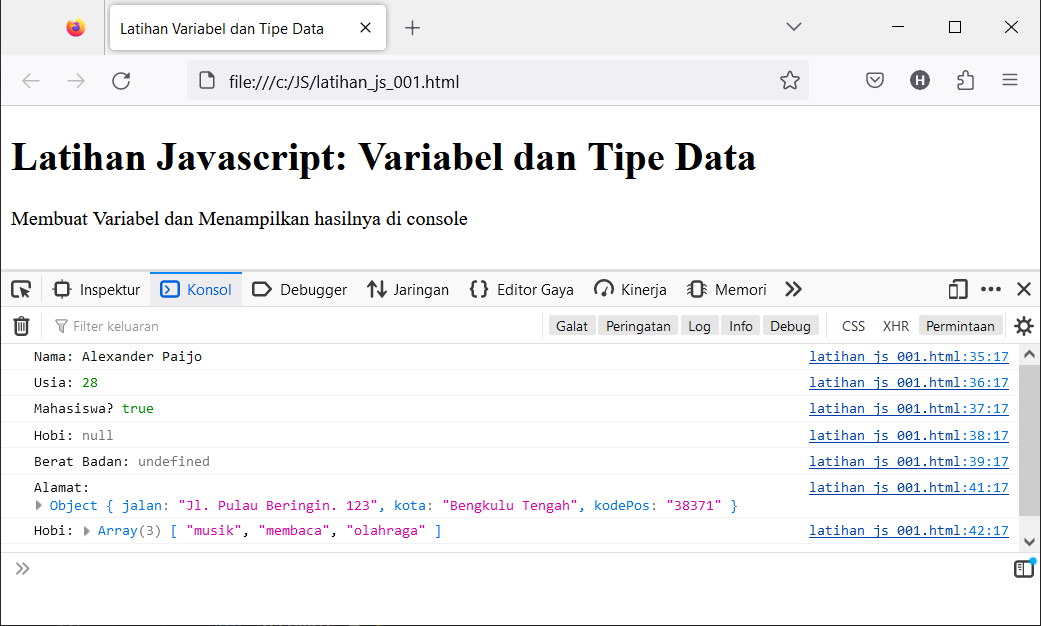
Task: Close the Latihan Variabel dan Tipe Data tab
Action: (365, 28)
